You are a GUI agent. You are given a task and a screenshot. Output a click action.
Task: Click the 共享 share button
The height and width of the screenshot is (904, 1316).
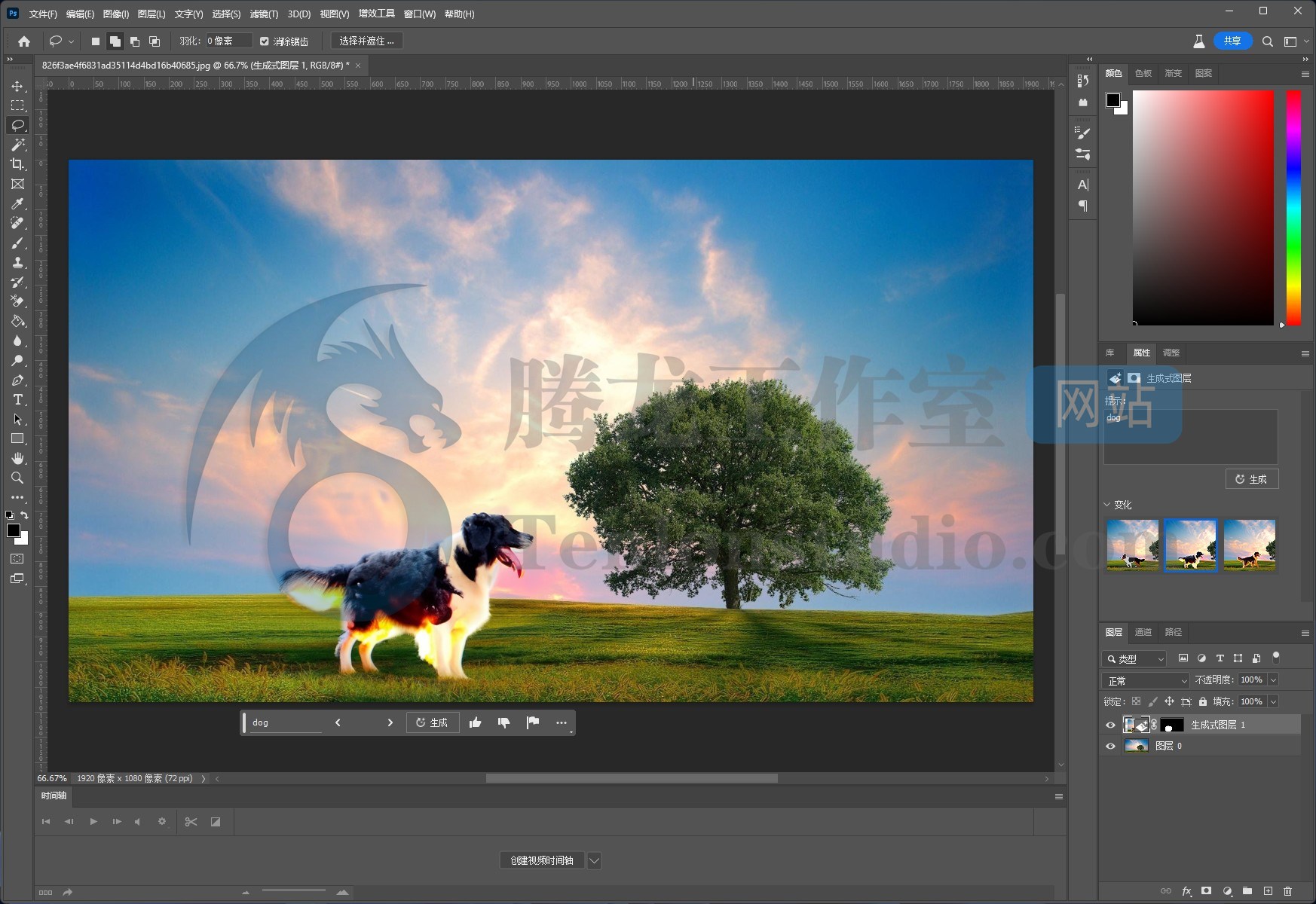(x=1232, y=41)
